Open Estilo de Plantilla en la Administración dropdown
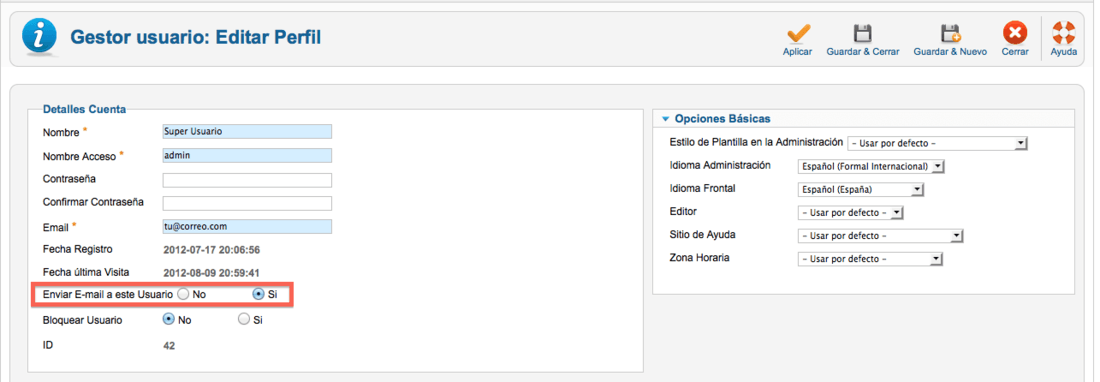 937,144
